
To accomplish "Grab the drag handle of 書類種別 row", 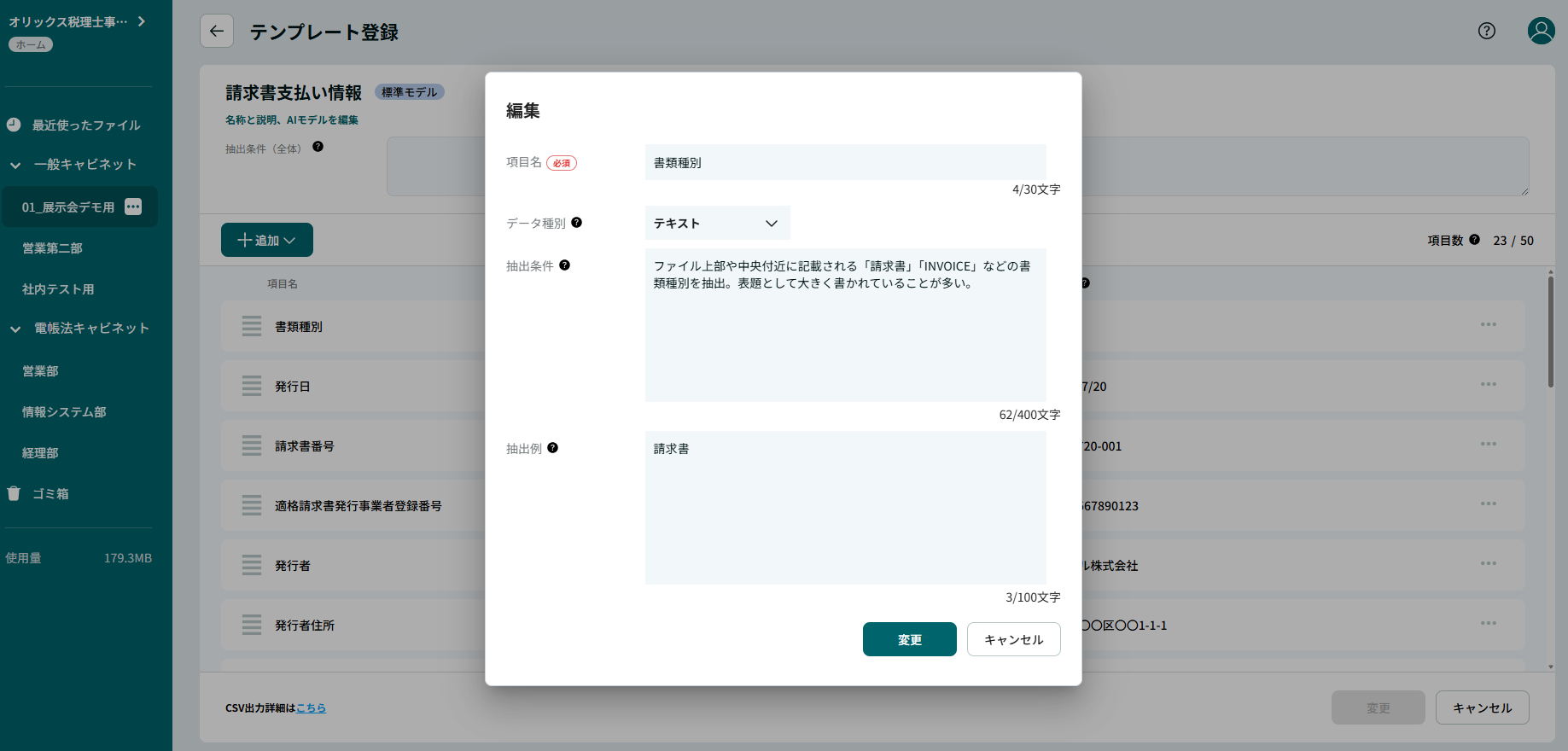I will (x=252, y=326).
